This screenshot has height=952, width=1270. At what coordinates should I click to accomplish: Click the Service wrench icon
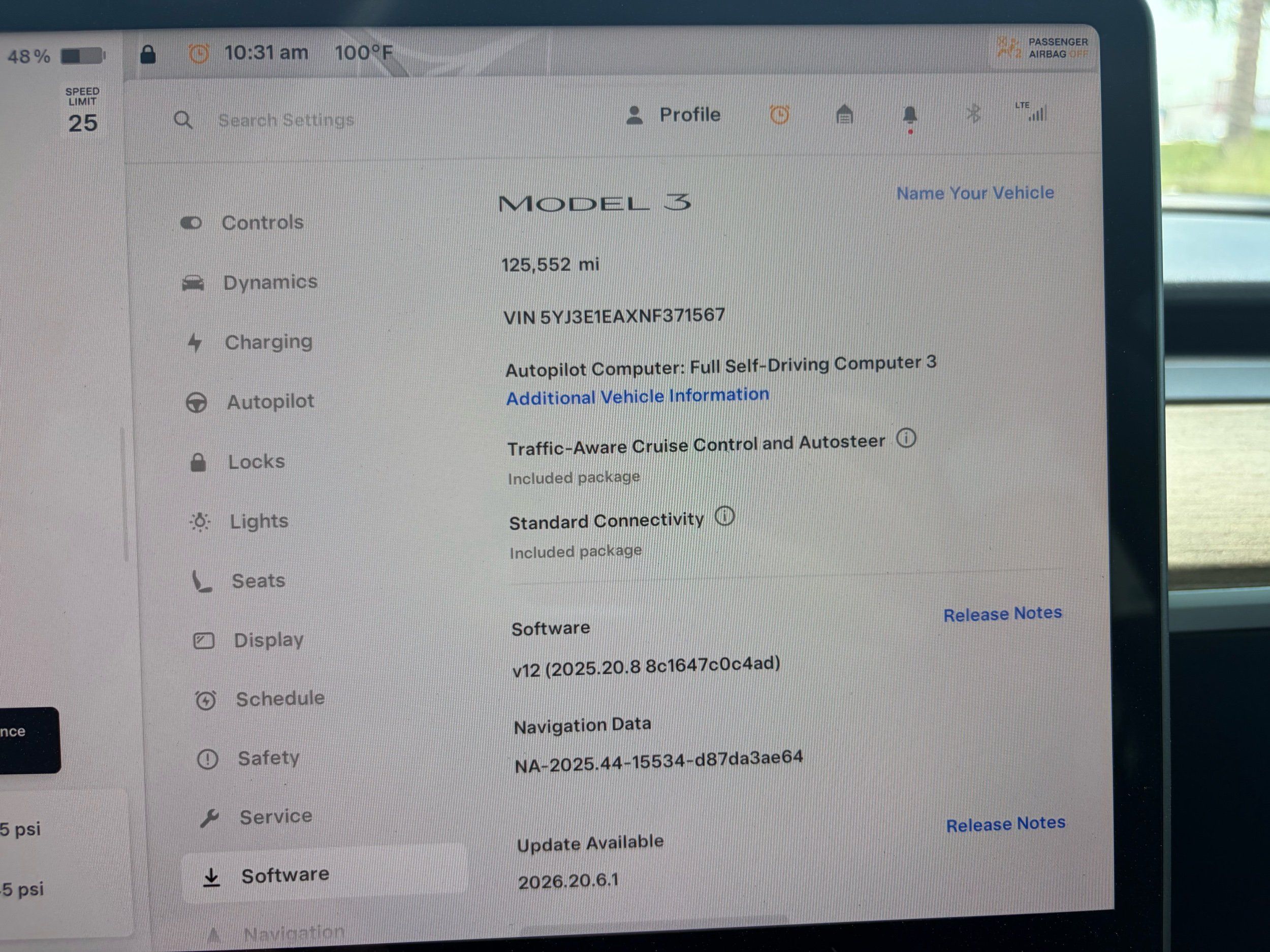tap(210, 818)
